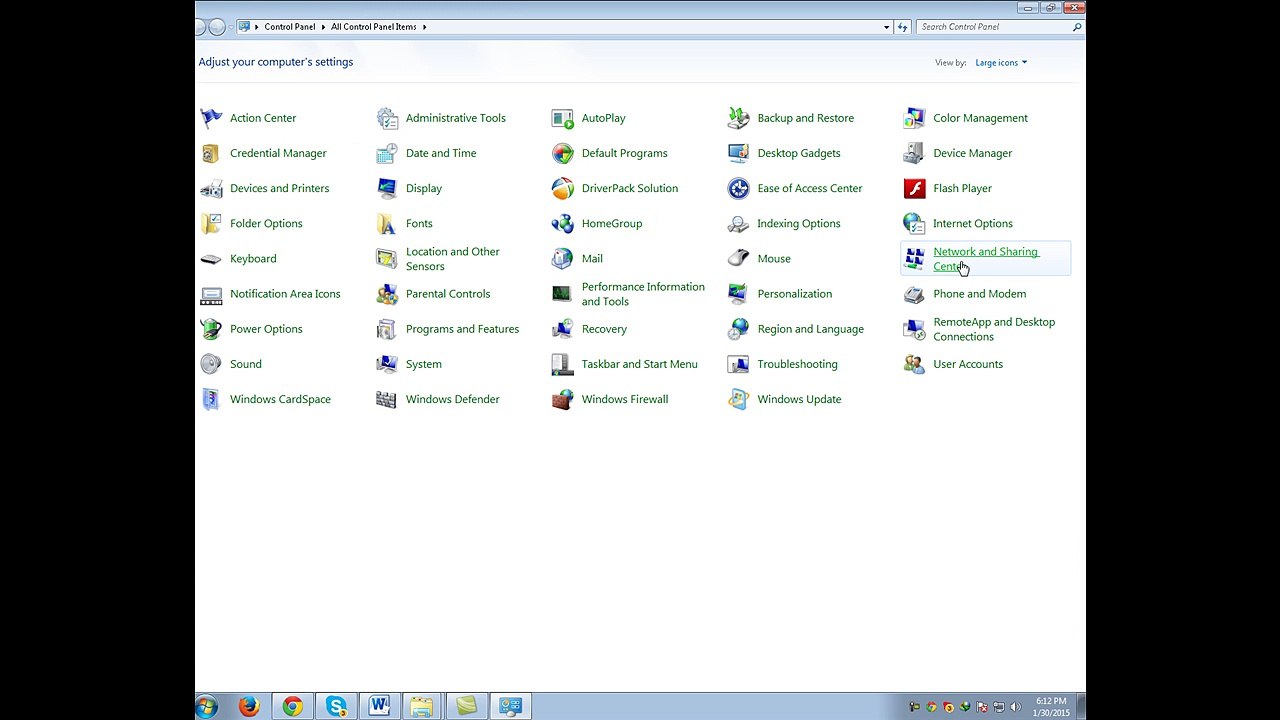This screenshot has height=720, width=1280.
Task: Click the Internet Options icon
Action: pos(914,223)
